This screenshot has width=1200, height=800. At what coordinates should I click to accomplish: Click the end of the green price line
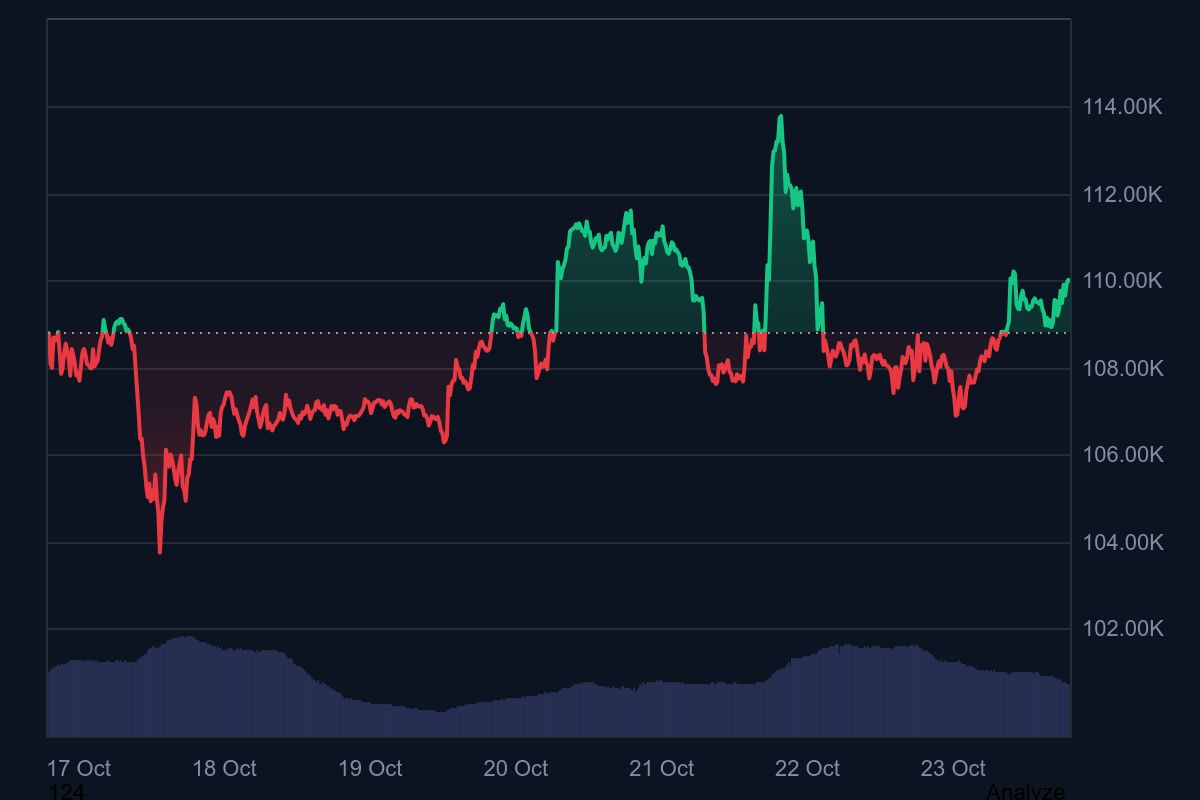[x=1068, y=280]
